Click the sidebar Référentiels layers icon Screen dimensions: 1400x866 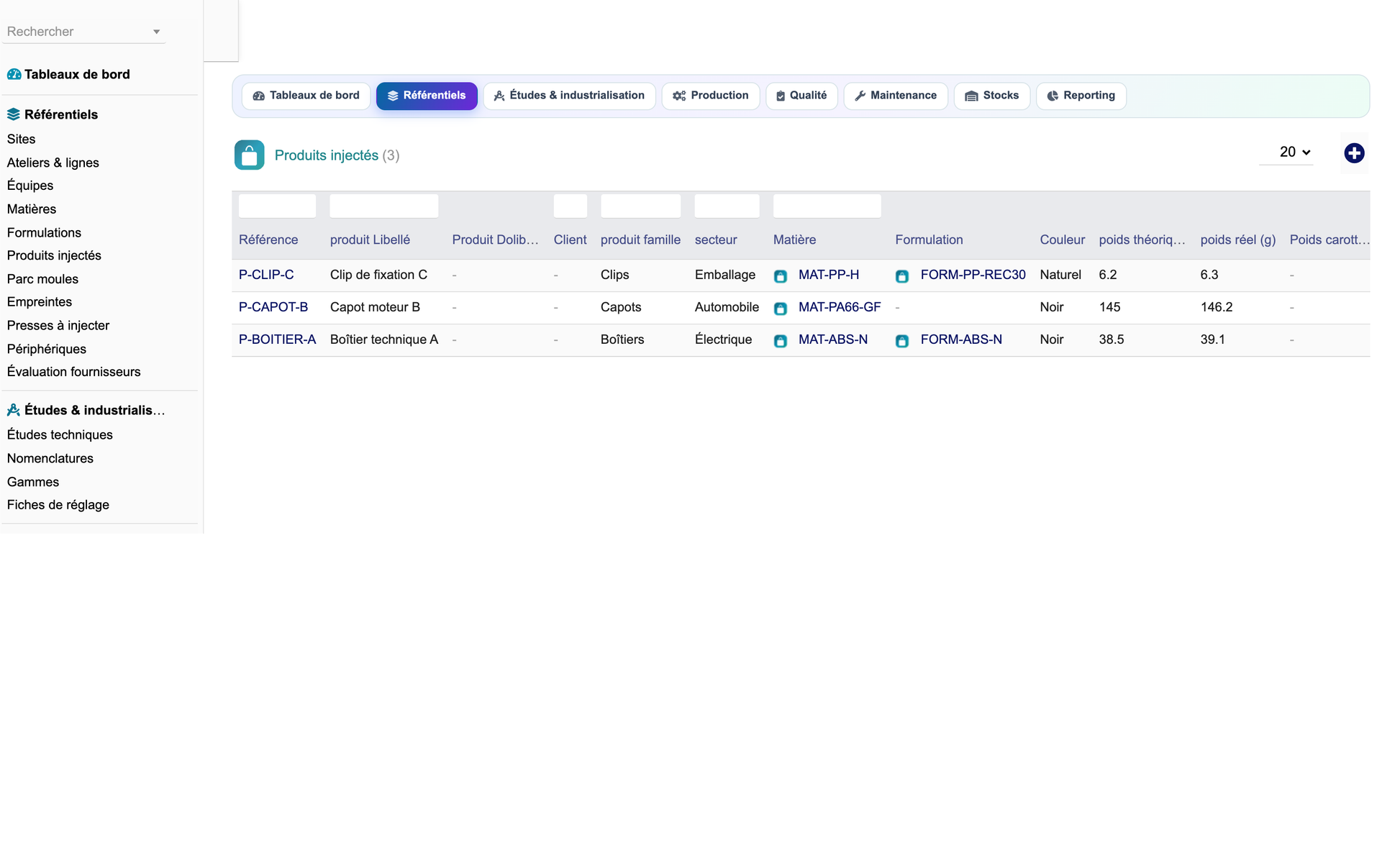pos(14,114)
